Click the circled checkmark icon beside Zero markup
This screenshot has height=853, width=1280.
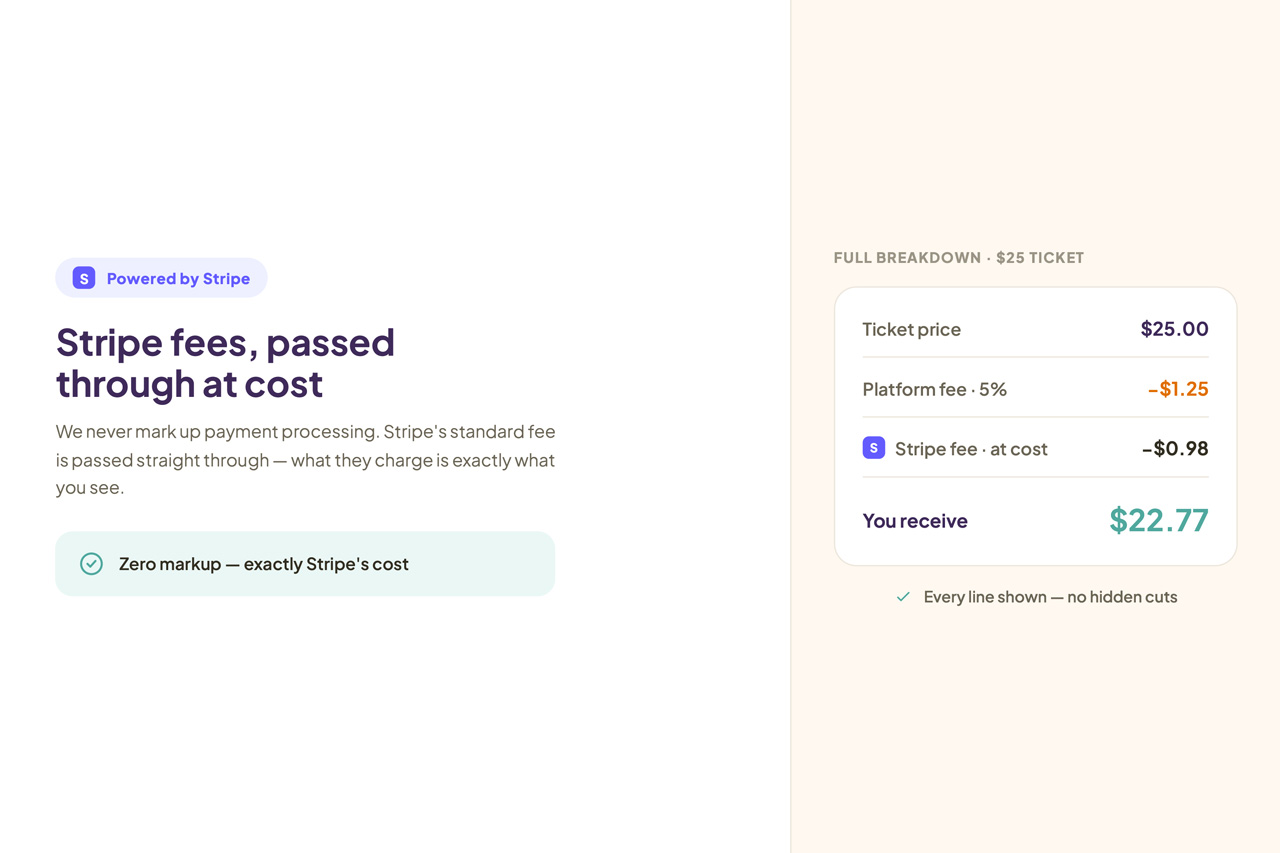point(91,564)
